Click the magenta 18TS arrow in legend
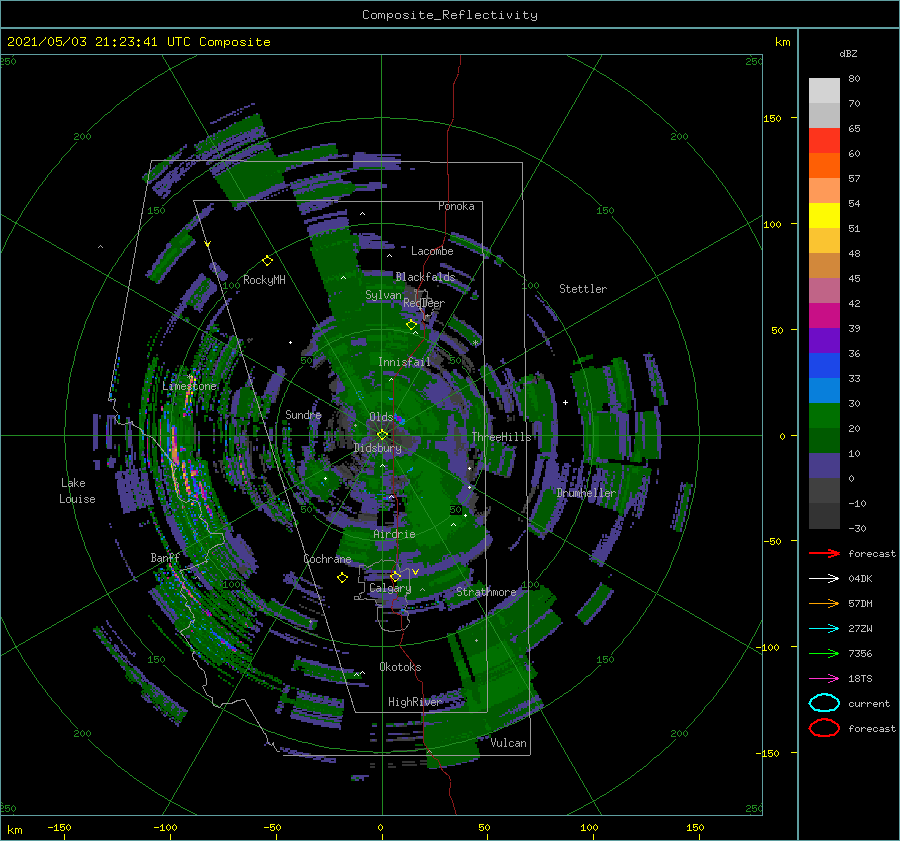This screenshot has width=900, height=841. coord(824,678)
